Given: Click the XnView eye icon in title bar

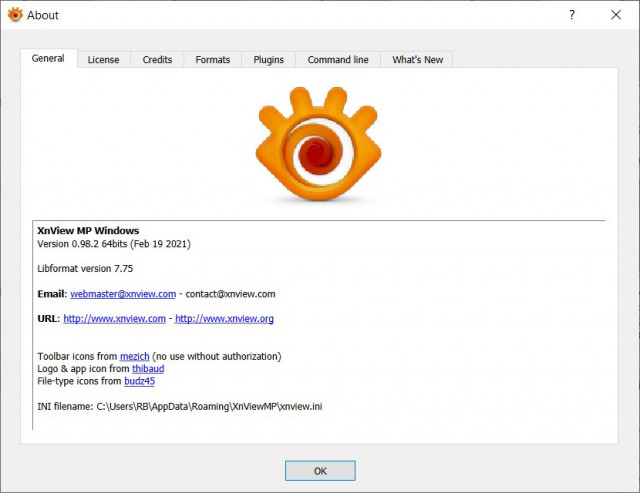Looking at the screenshot, I should click(x=15, y=15).
